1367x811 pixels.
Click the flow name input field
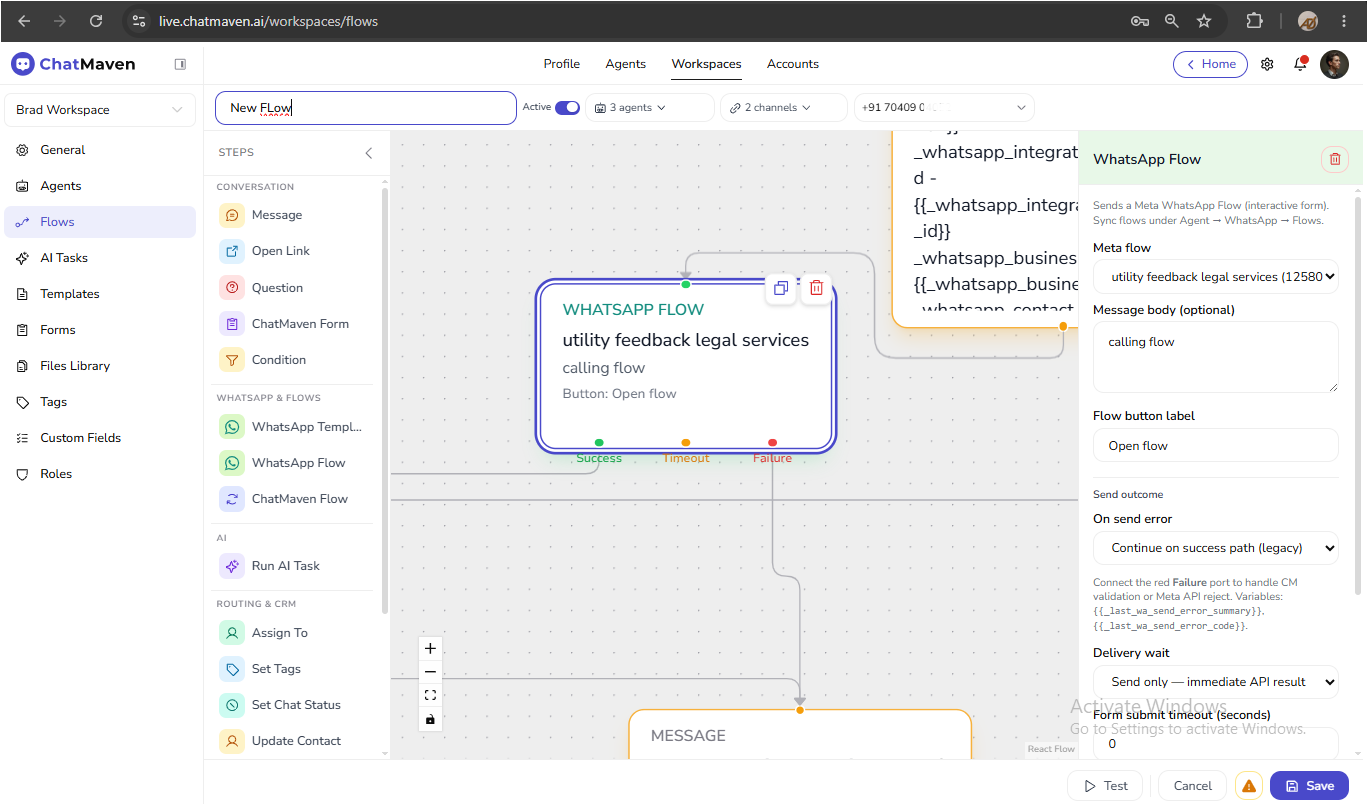click(366, 108)
